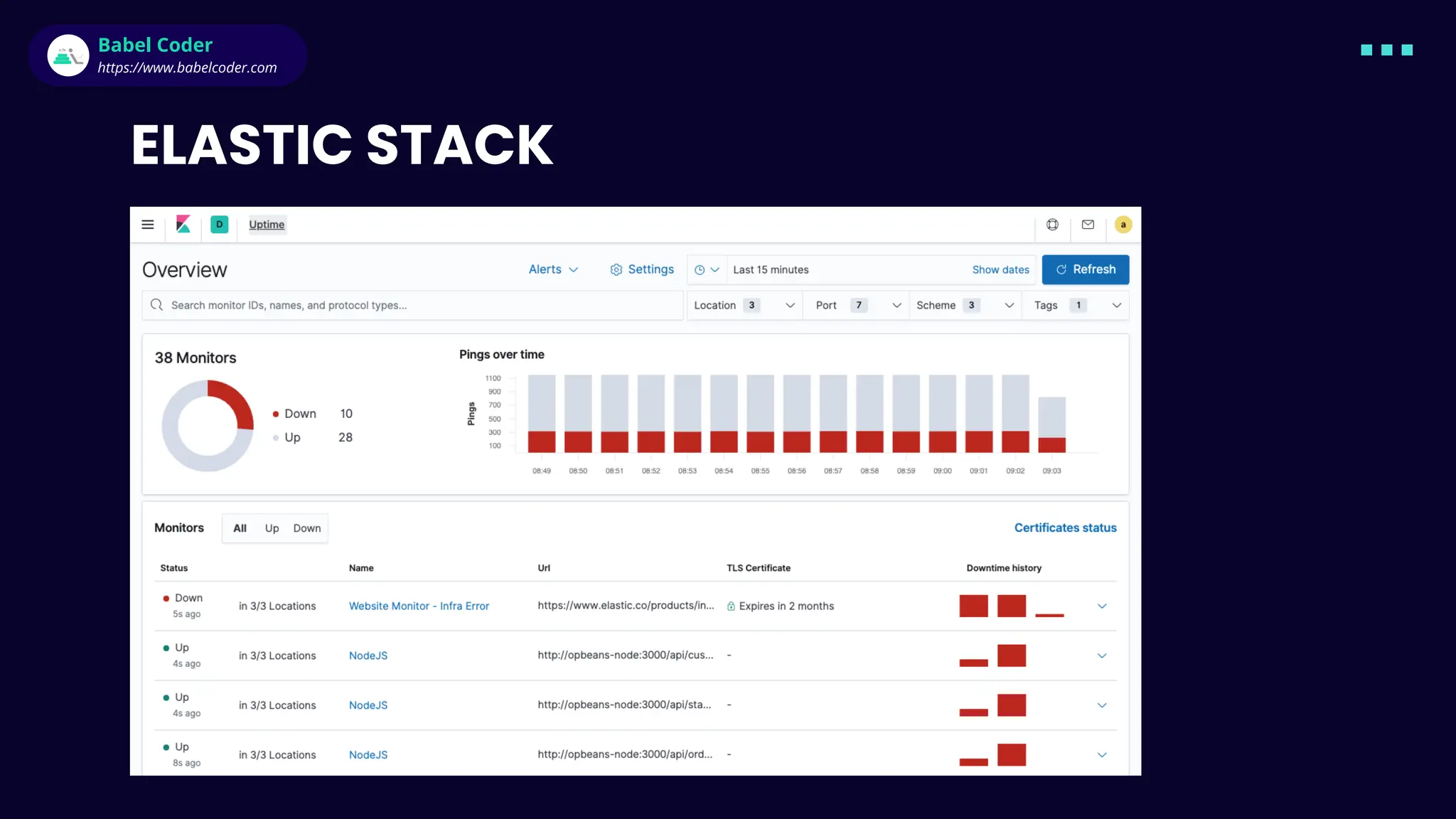Expand the api/sta NodeJS row
Screen dimensions: 1456x819
coord(1102,705)
